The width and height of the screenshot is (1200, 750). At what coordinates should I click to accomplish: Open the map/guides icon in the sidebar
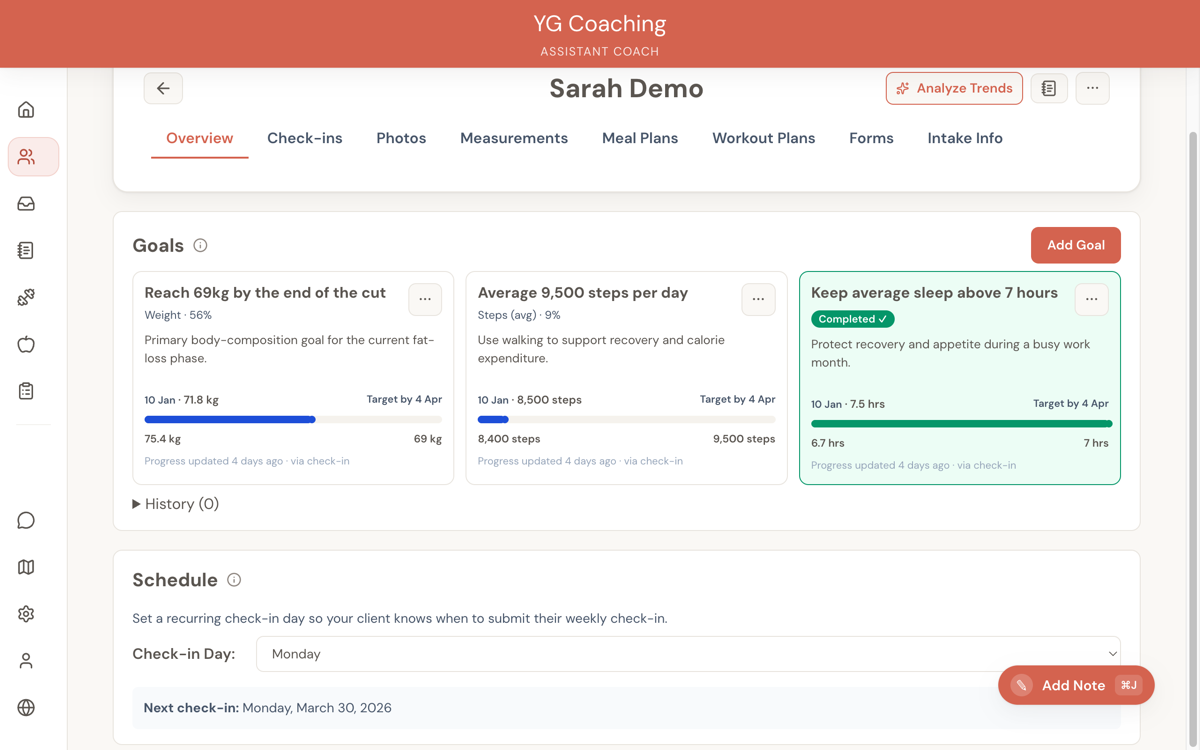(x=26, y=567)
